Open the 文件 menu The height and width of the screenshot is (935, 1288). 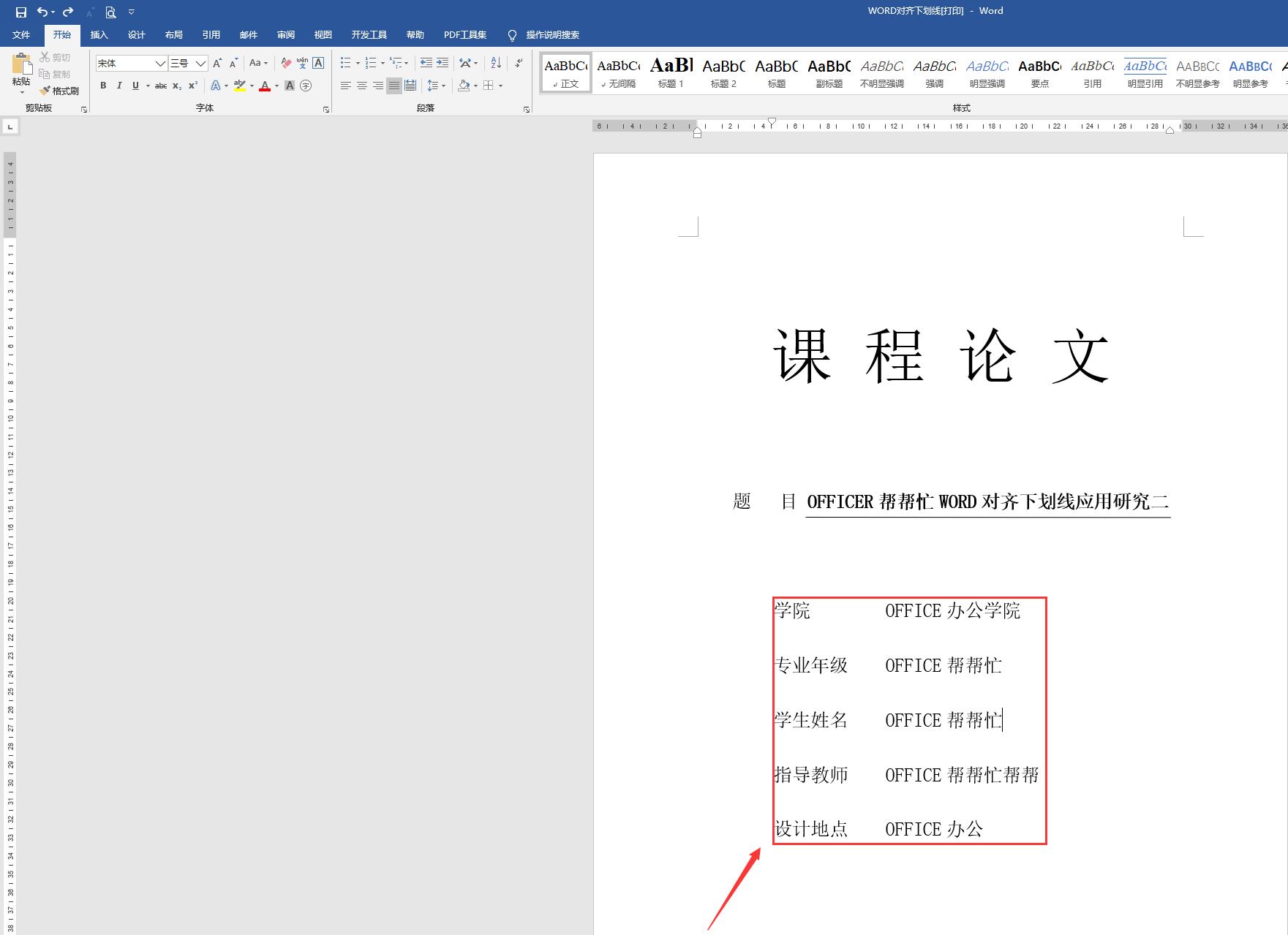coord(21,34)
